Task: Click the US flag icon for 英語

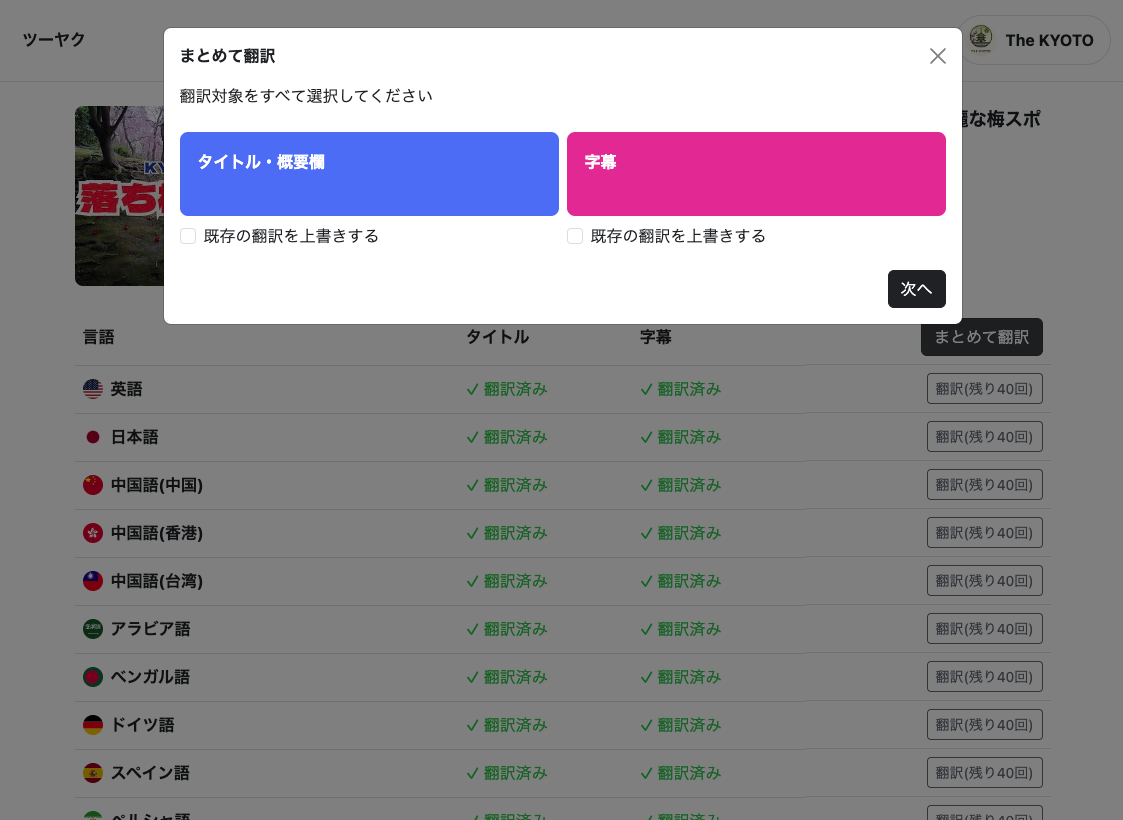Action: coord(93,389)
